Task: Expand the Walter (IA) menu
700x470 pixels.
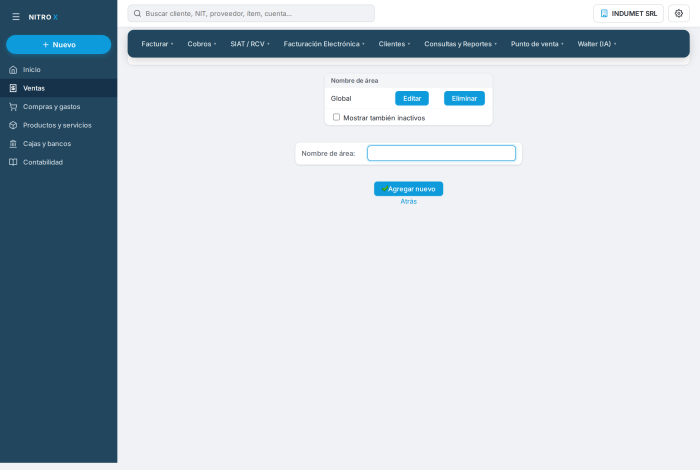Action: point(597,44)
